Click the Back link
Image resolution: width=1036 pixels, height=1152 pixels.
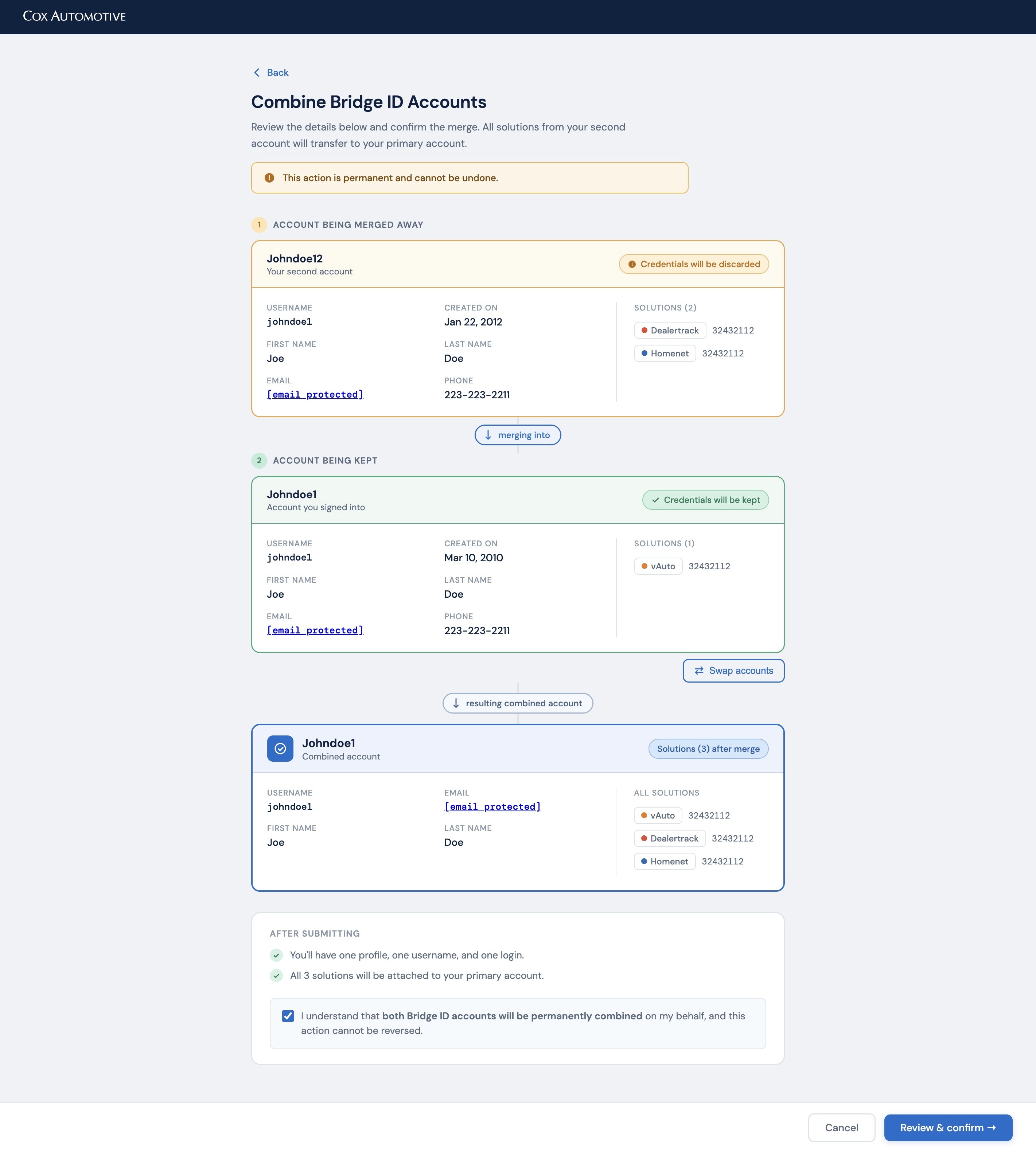277,72
